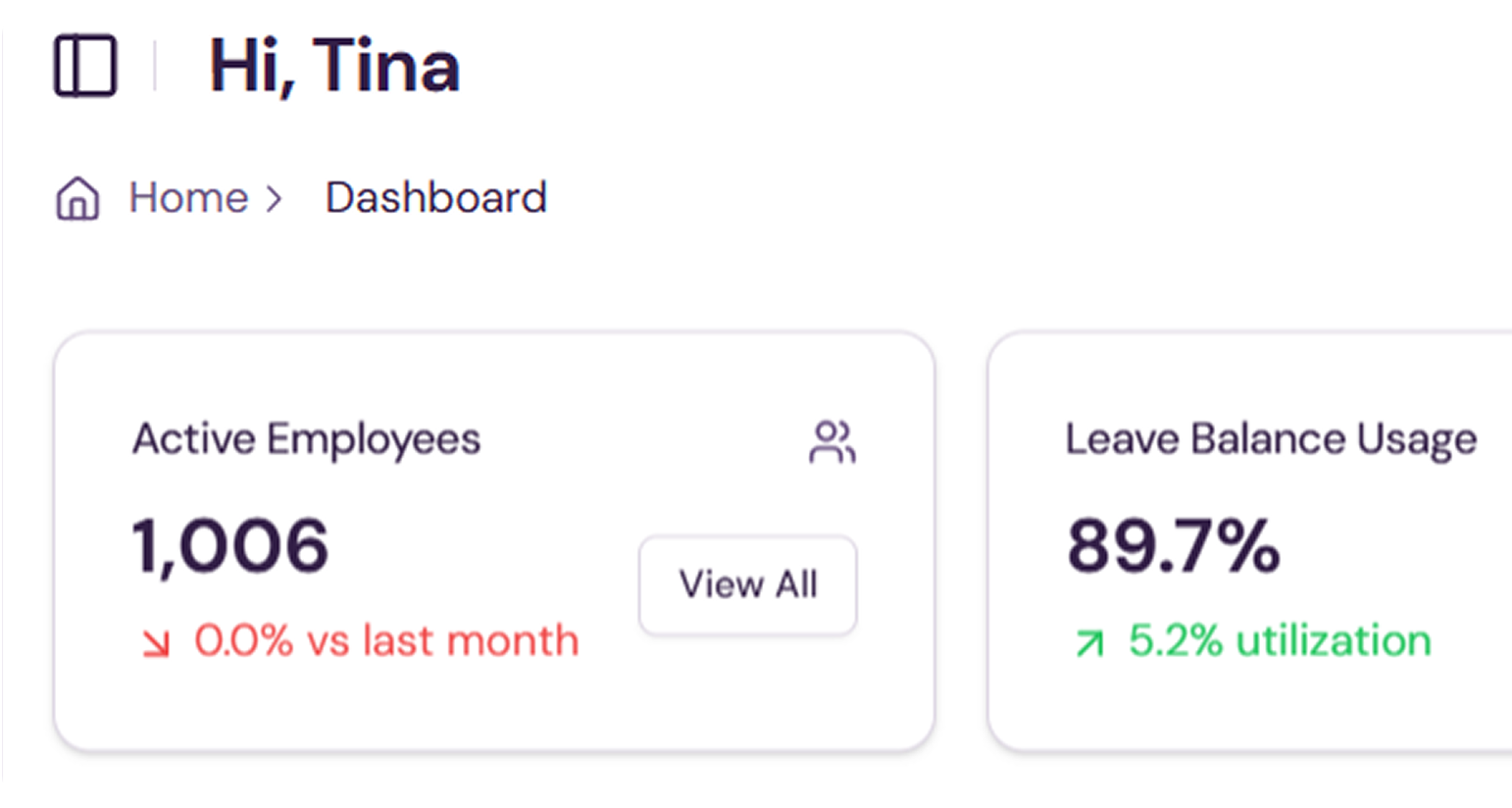Click the 1,006 employee count

coord(230,546)
